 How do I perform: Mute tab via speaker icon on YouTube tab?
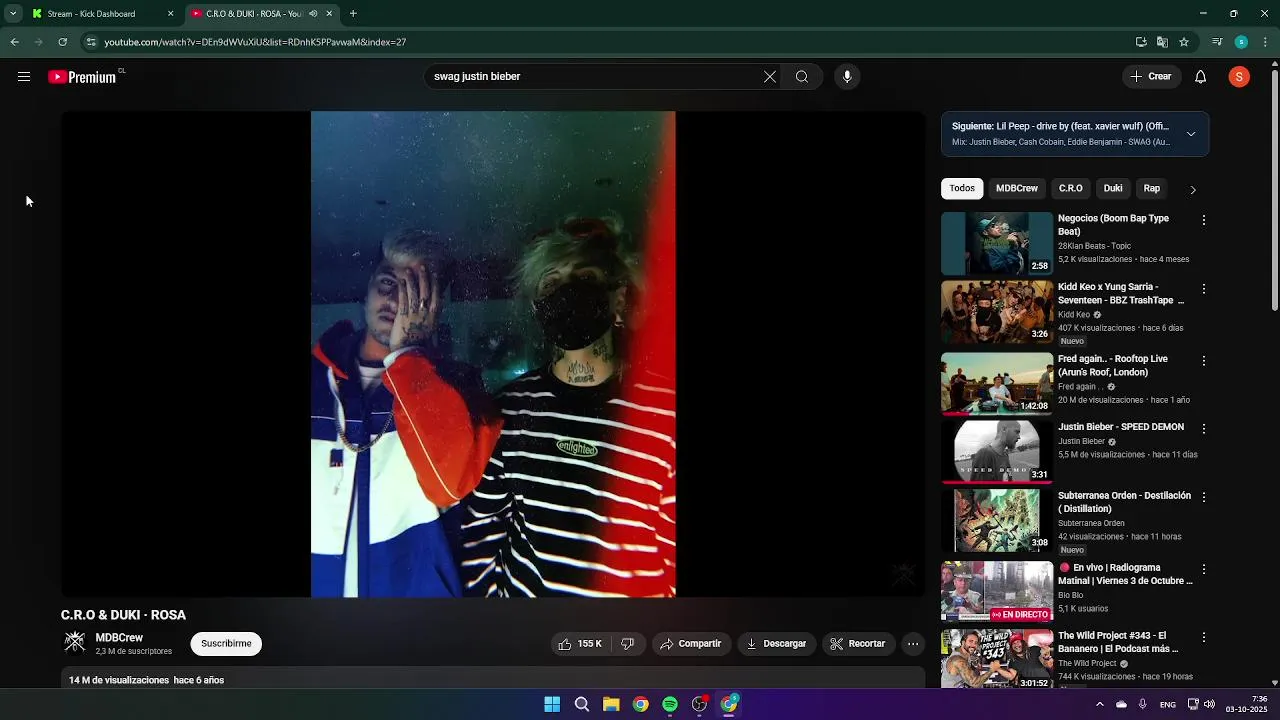click(313, 14)
